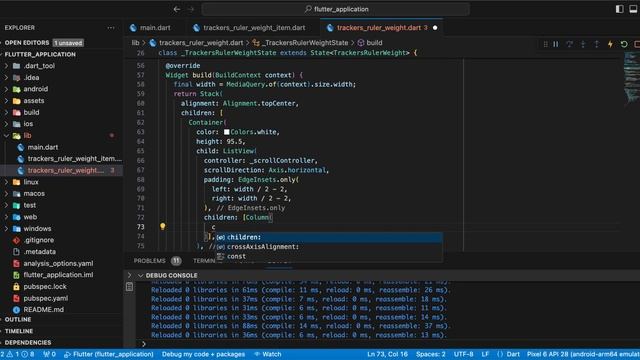This screenshot has height=360, width=640.
Task: Click debug console filter icon at left
Action: tap(129, 287)
